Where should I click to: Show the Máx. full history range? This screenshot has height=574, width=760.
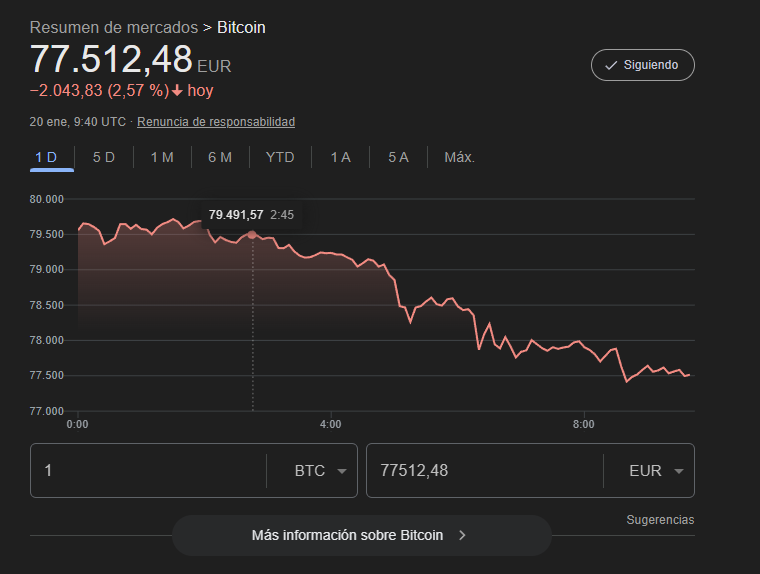pyautogui.click(x=459, y=157)
